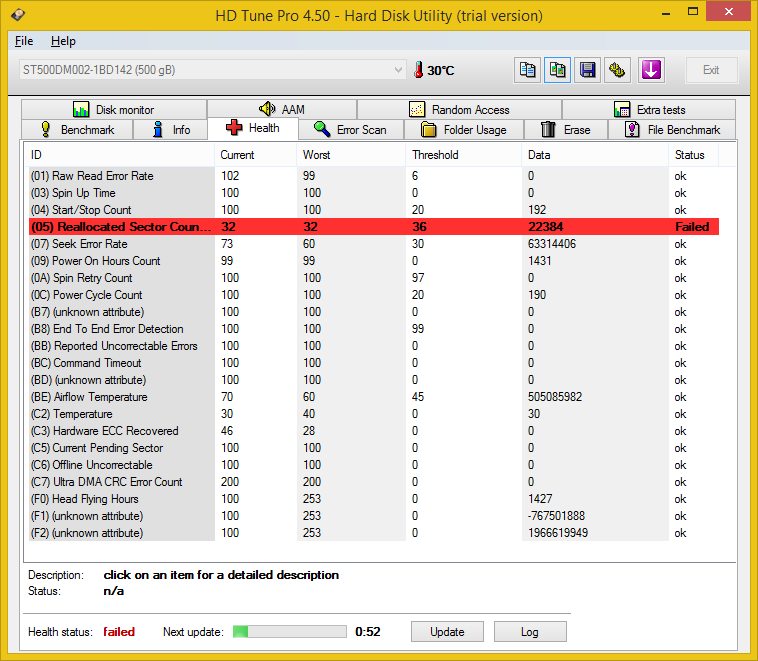This screenshot has height=661, width=758.
Task: Switch to the Benchmark tab
Action: [77, 130]
